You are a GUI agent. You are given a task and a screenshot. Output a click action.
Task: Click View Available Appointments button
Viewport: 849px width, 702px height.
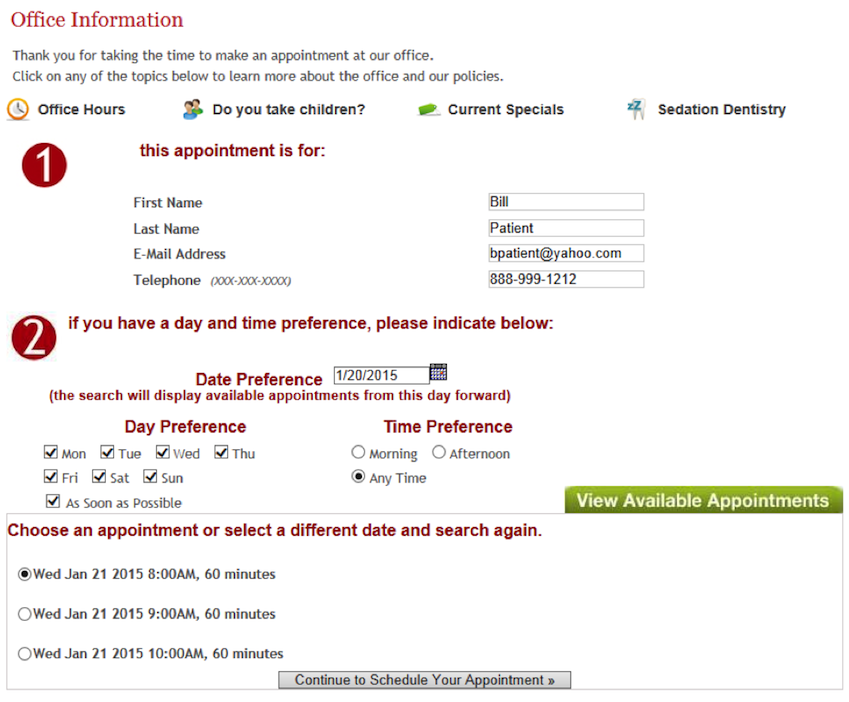[x=703, y=501]
